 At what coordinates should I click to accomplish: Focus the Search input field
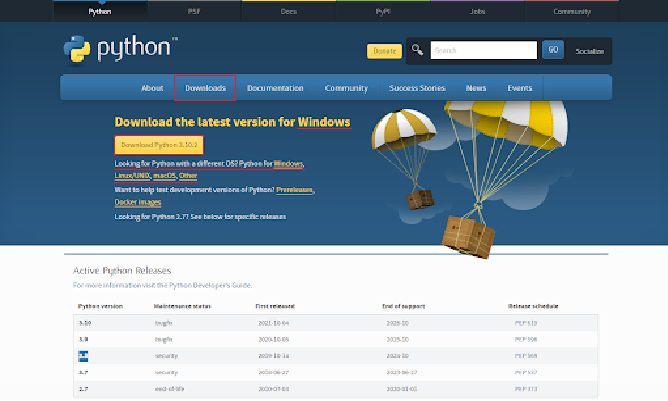point(483,50)
